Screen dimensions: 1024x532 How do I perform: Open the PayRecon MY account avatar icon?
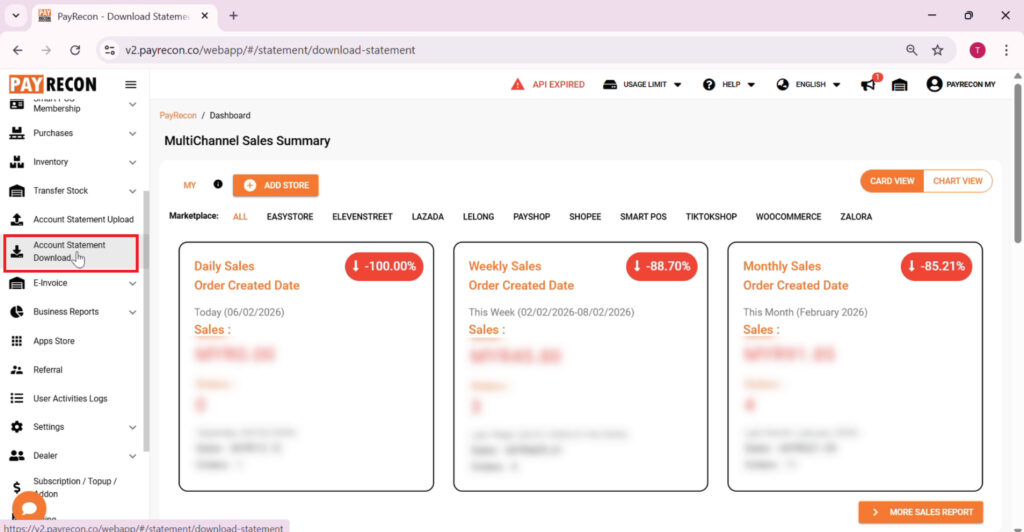click(x=934, y=84)
